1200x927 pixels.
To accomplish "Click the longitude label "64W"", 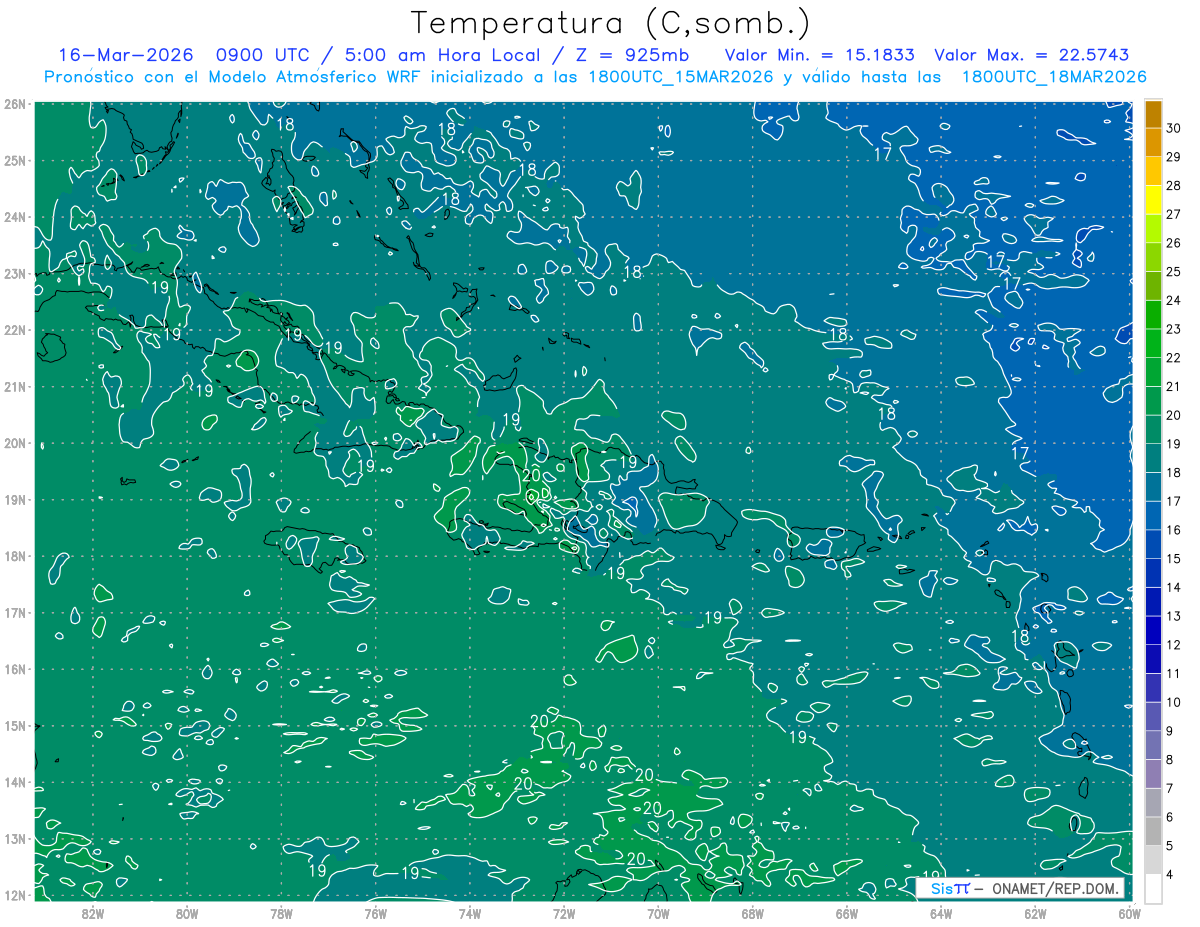I will click(941, 912).
